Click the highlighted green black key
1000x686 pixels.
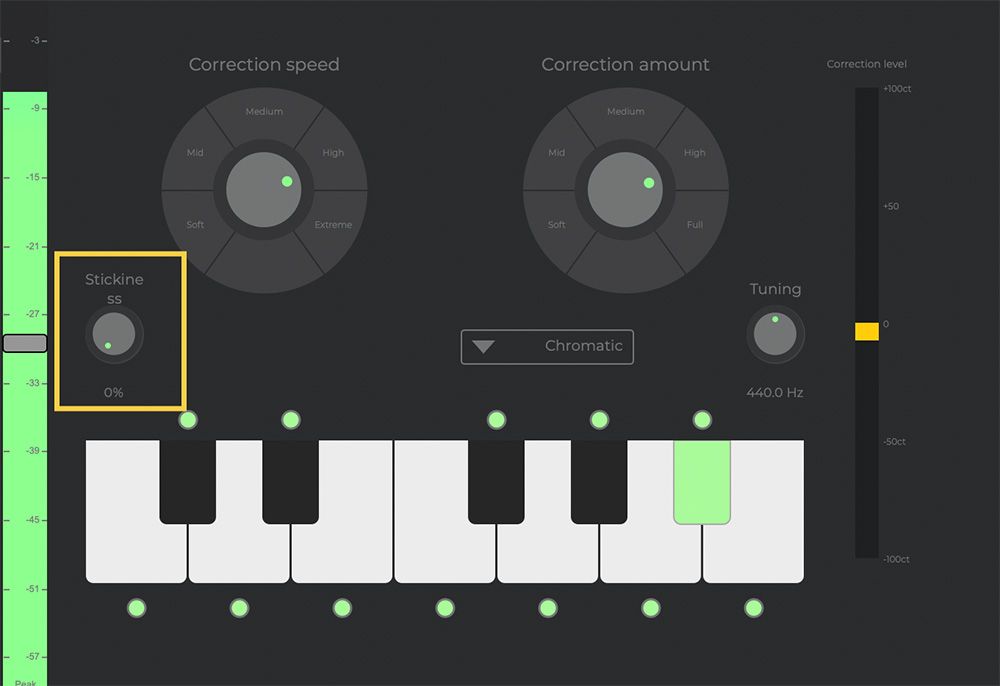click(702, 482)
